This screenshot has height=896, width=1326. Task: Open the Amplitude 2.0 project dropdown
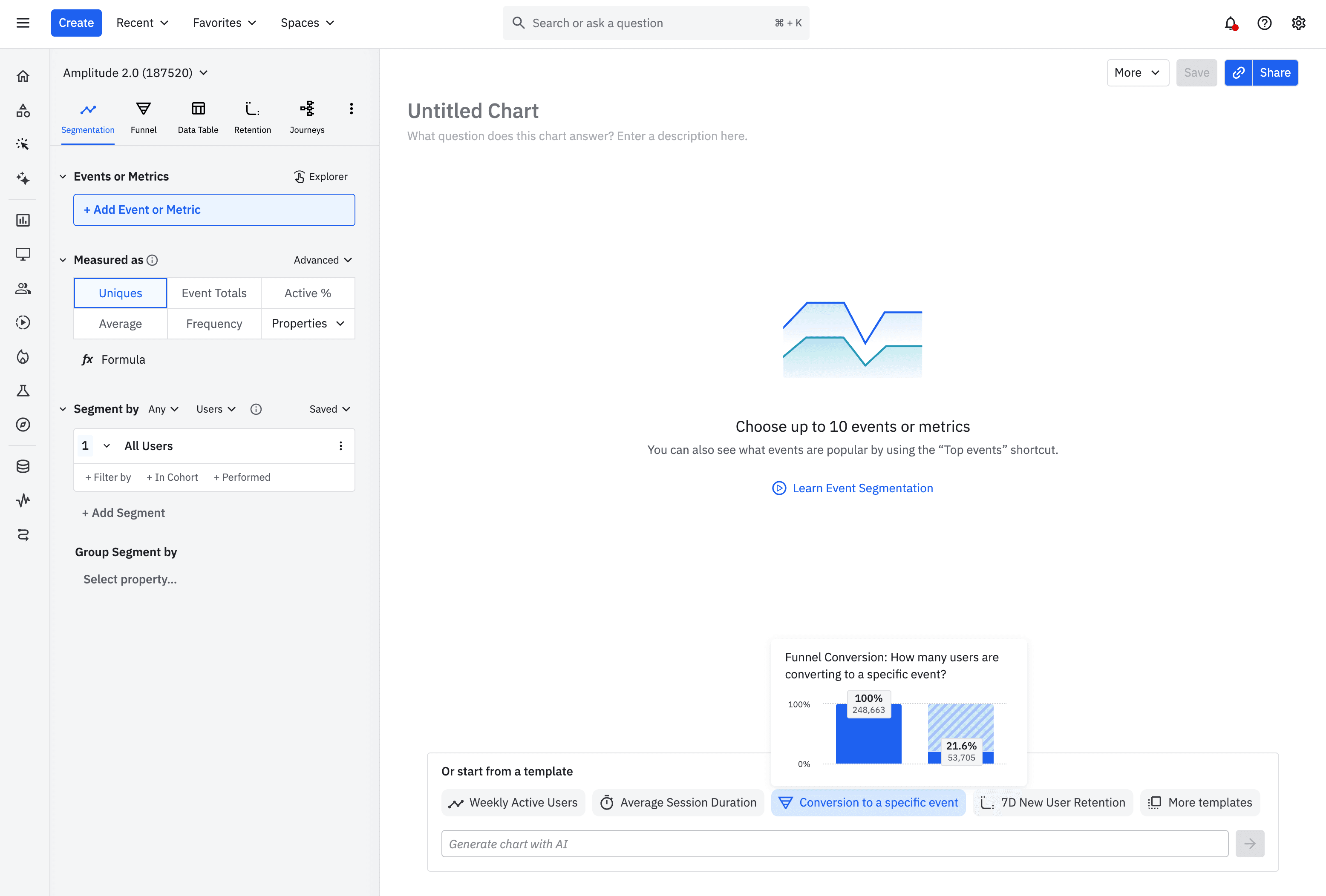pyautogui.click(x=135, y=72)
